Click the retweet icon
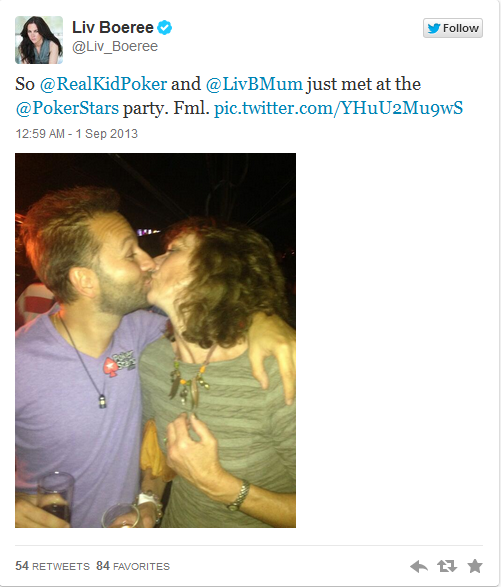This screenshot has width=501, height=587. pos(447,566)
